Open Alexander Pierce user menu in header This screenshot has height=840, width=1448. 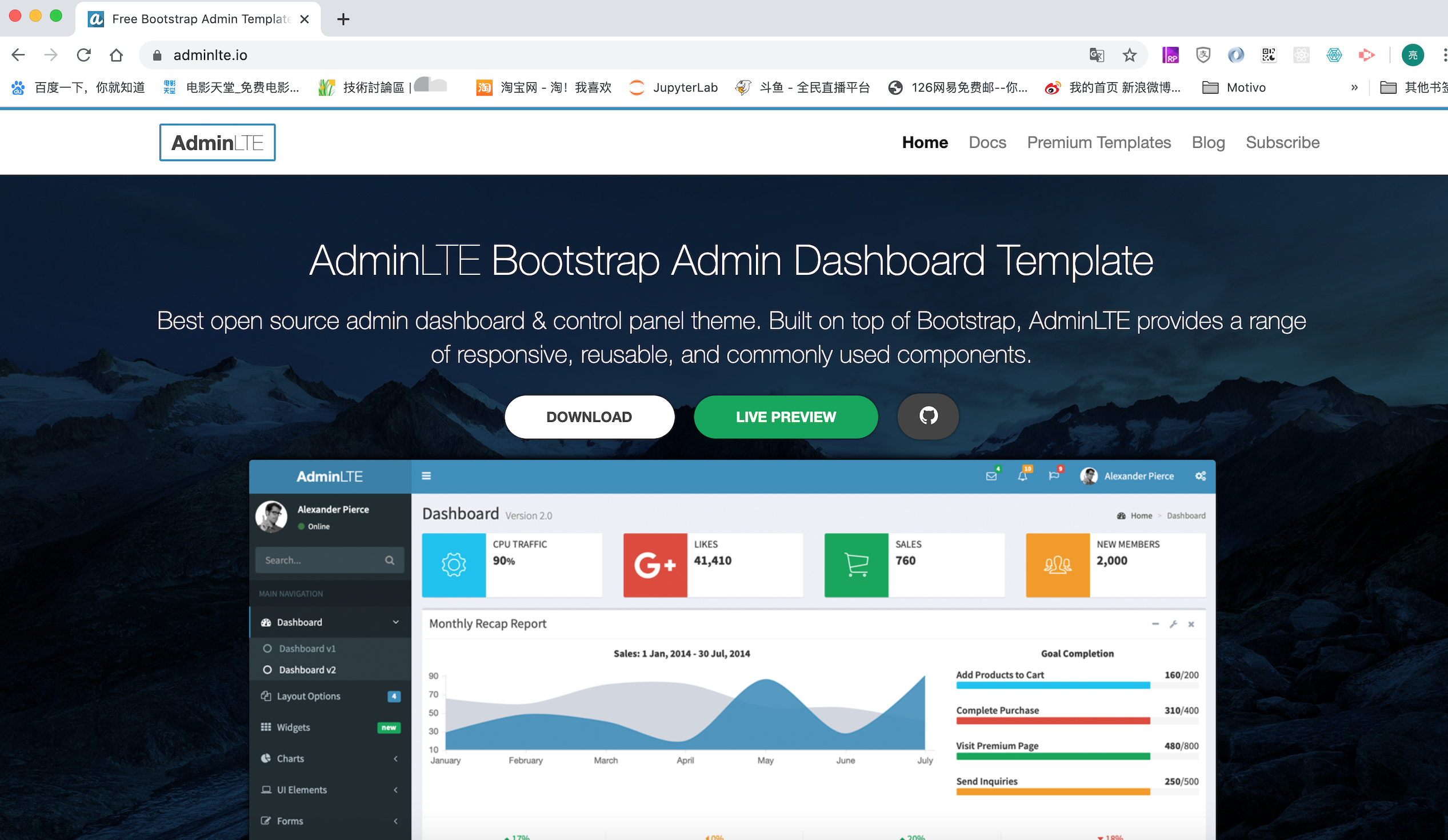(1127, 476)
